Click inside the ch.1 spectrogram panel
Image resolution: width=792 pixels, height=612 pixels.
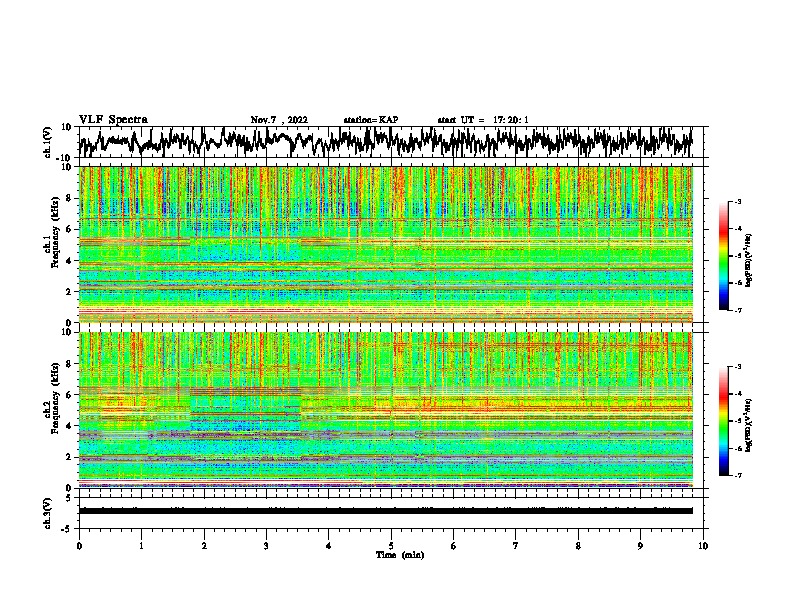(386, 244)
